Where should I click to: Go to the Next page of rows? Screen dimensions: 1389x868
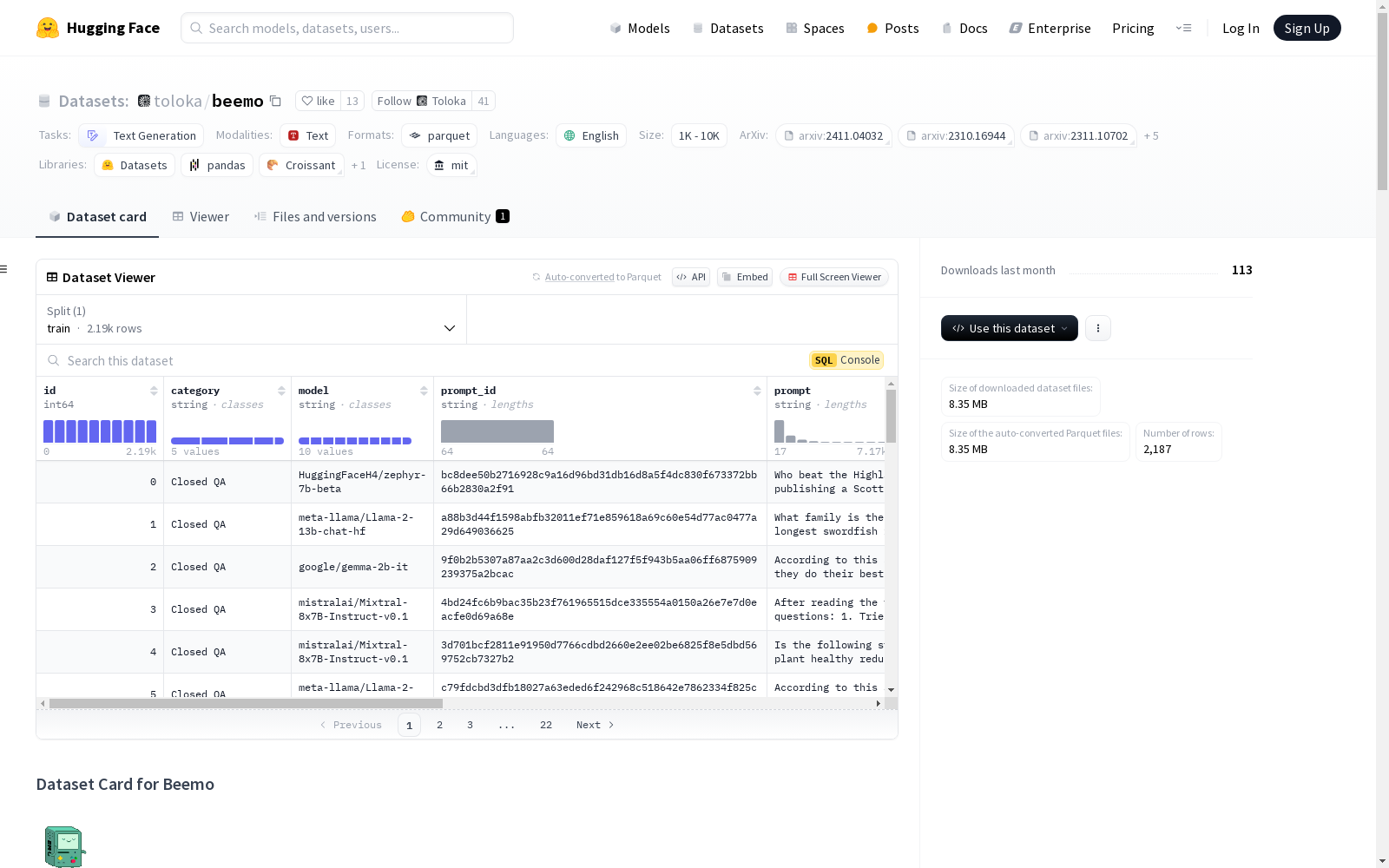pyautogui.click(x=596, y=725)
